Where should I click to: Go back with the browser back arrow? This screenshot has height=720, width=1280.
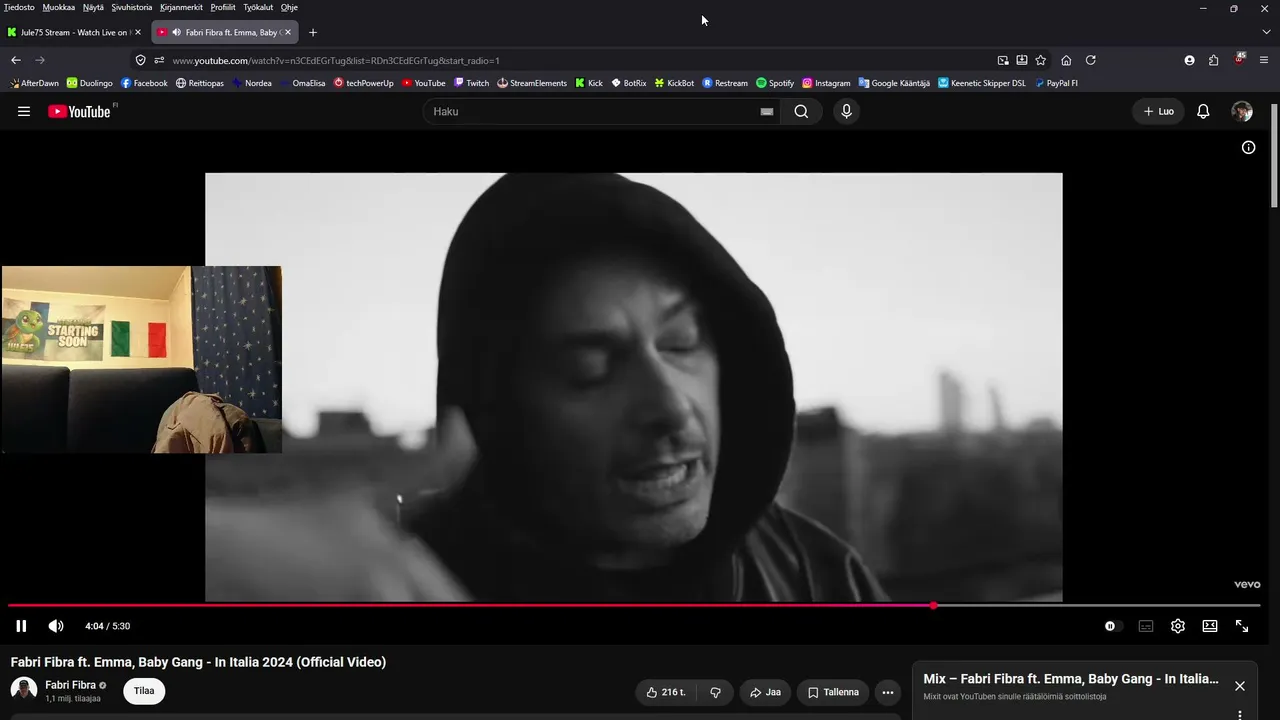(x=16, y=60)
